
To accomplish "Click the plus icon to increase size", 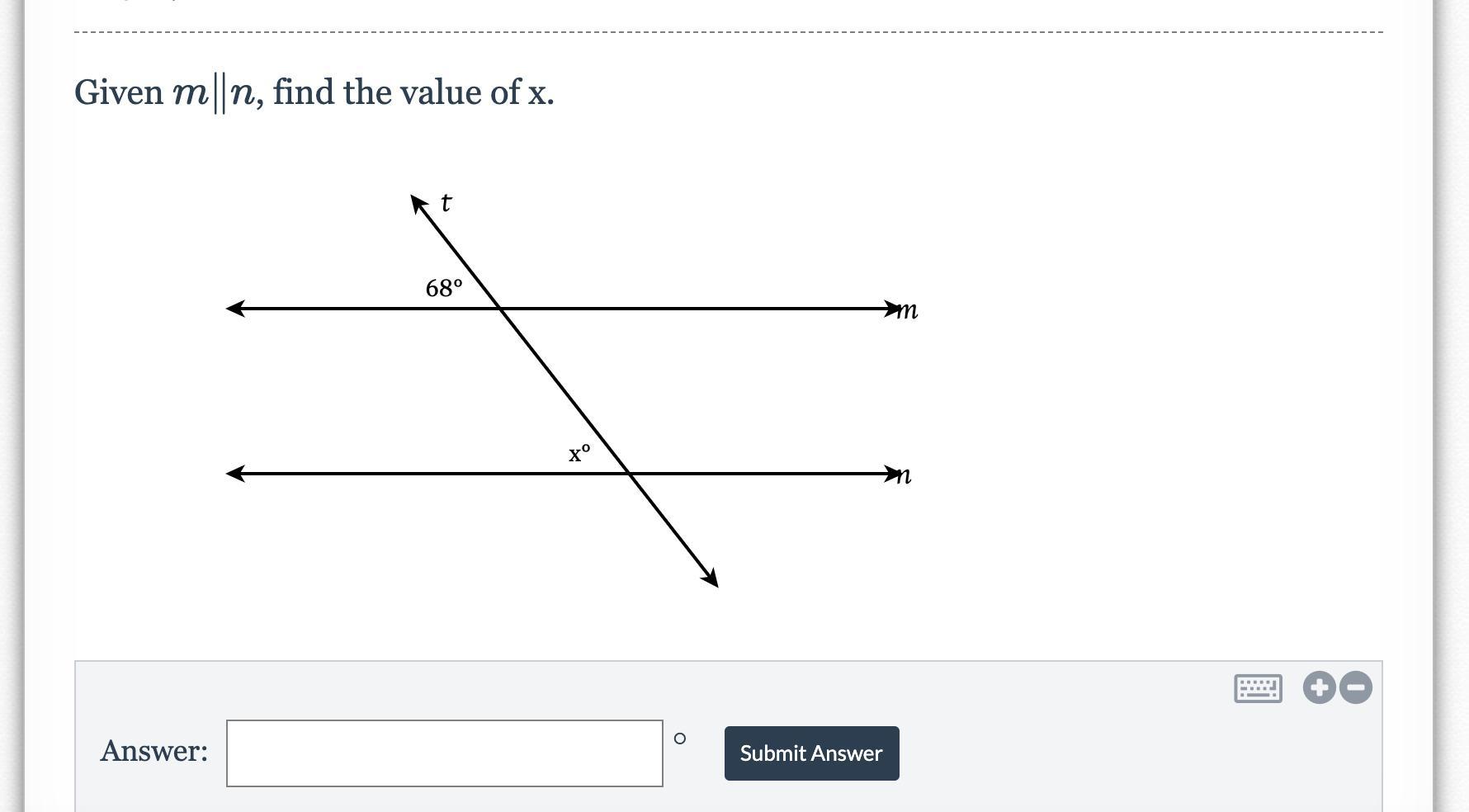I will coord(1319,687).
